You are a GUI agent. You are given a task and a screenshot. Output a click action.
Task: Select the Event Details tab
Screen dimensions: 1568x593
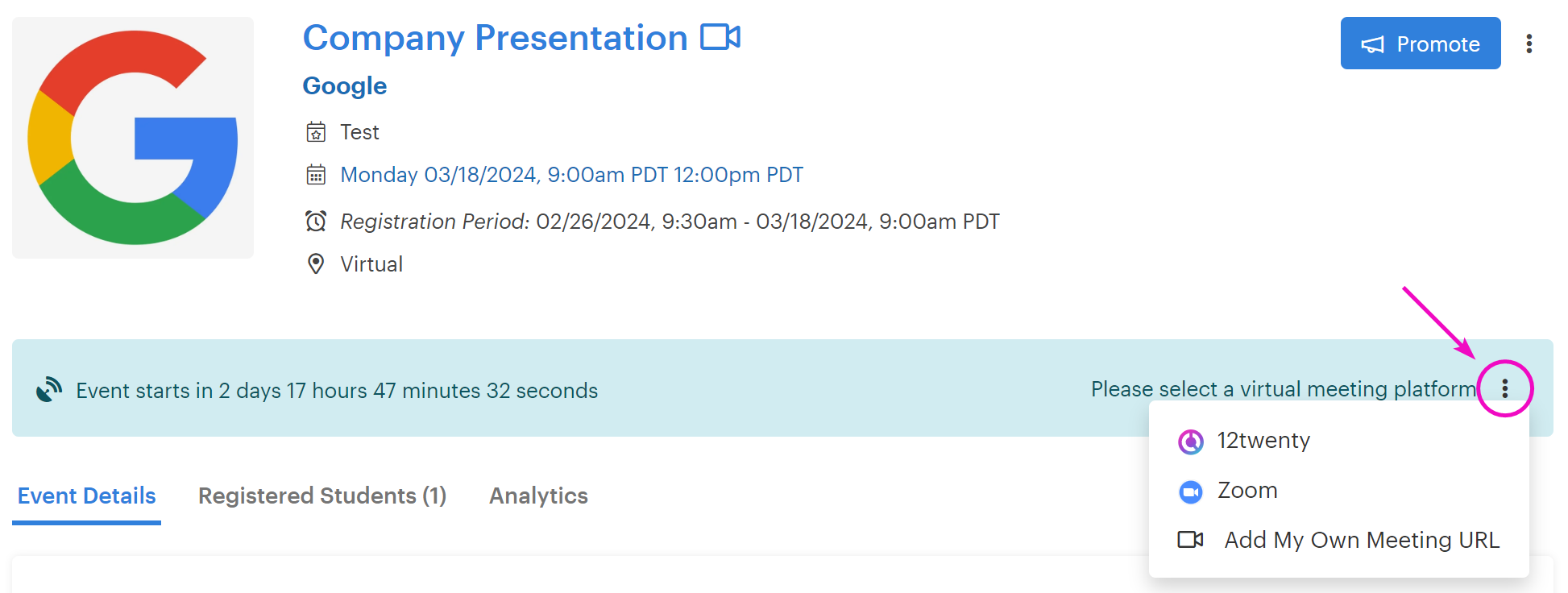point(87,496)
